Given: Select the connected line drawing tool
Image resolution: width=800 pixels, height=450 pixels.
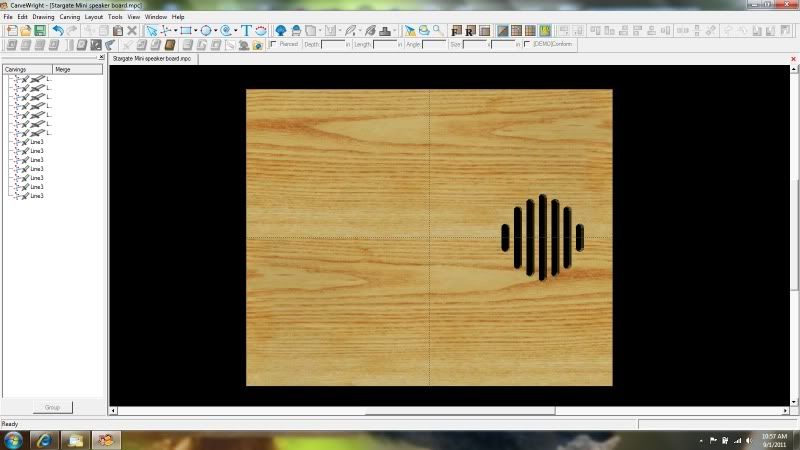Looking at the screenshot, I should coord(166,31).
